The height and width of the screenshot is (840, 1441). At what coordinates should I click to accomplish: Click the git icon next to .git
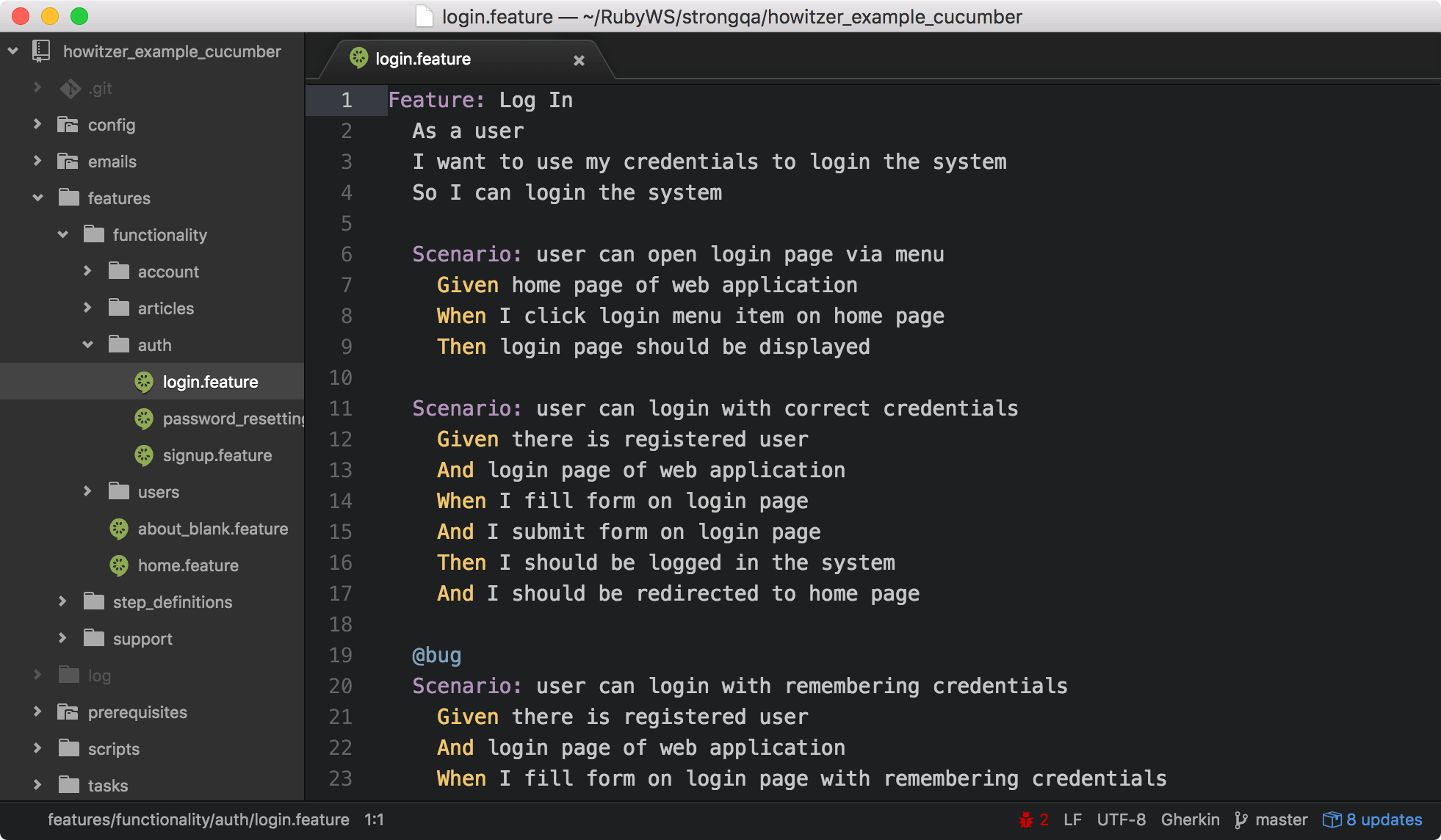[71, 88]
